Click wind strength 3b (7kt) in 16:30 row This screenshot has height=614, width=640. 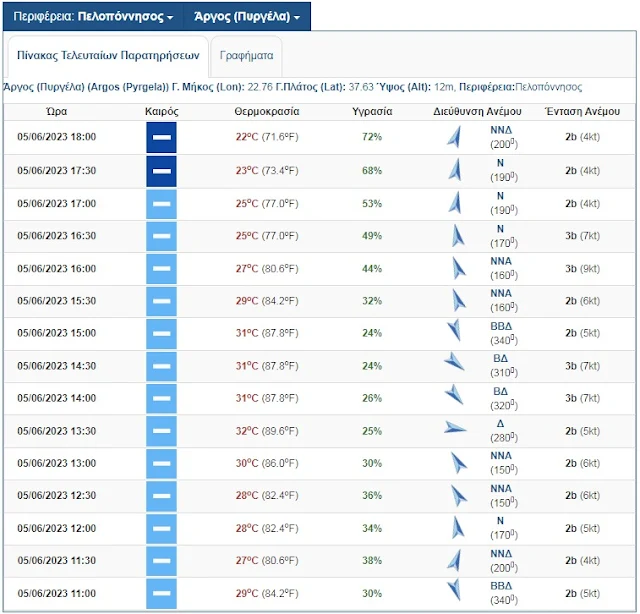(582, 236)
